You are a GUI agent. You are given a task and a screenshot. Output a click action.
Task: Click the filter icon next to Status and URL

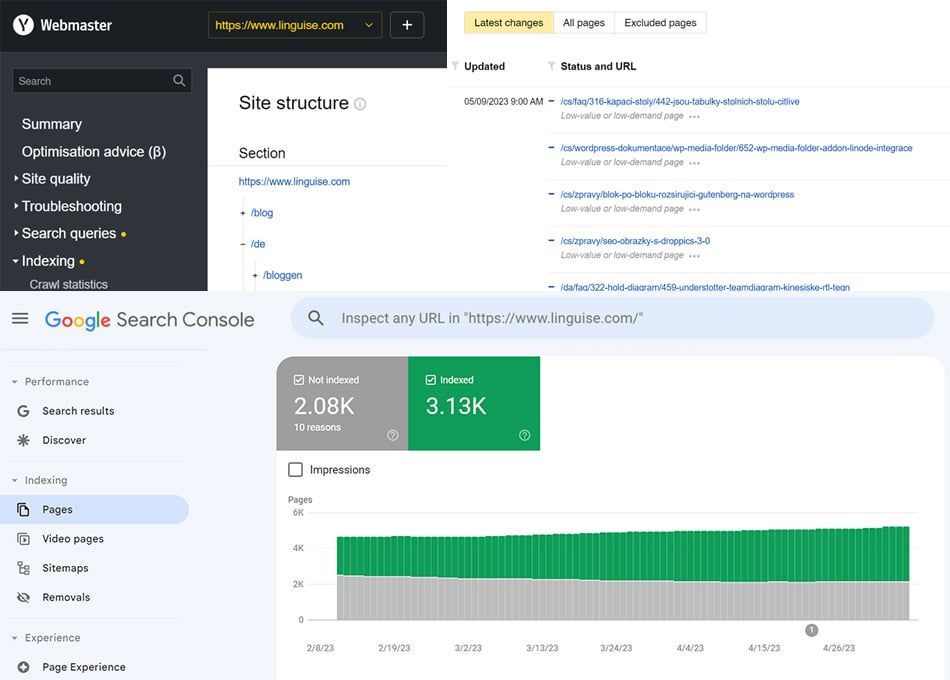pyautogui.click(x=551, y=66)
